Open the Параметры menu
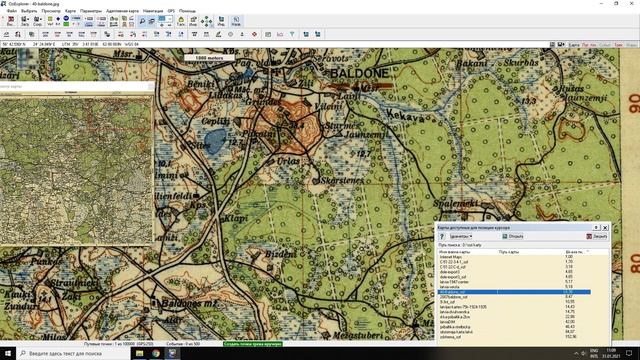 point(91,11)
